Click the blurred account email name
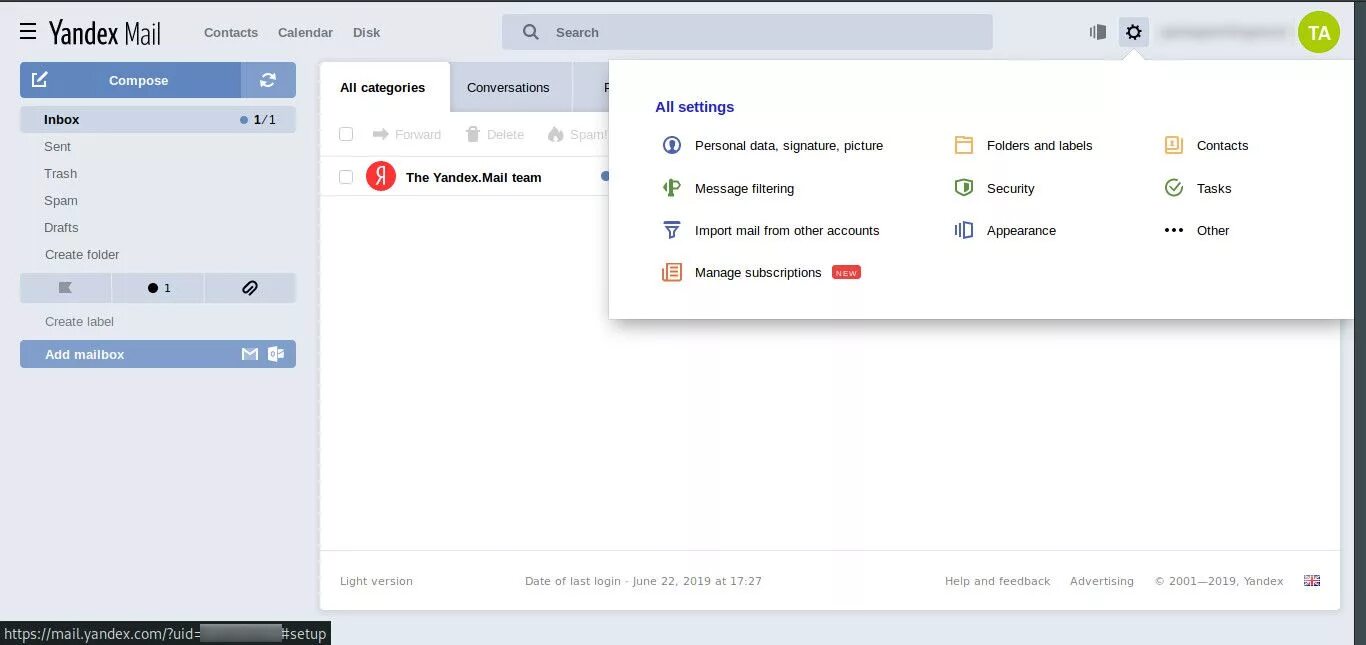The width and height of the screenshot is (1366, 645). pos(1223,32)
